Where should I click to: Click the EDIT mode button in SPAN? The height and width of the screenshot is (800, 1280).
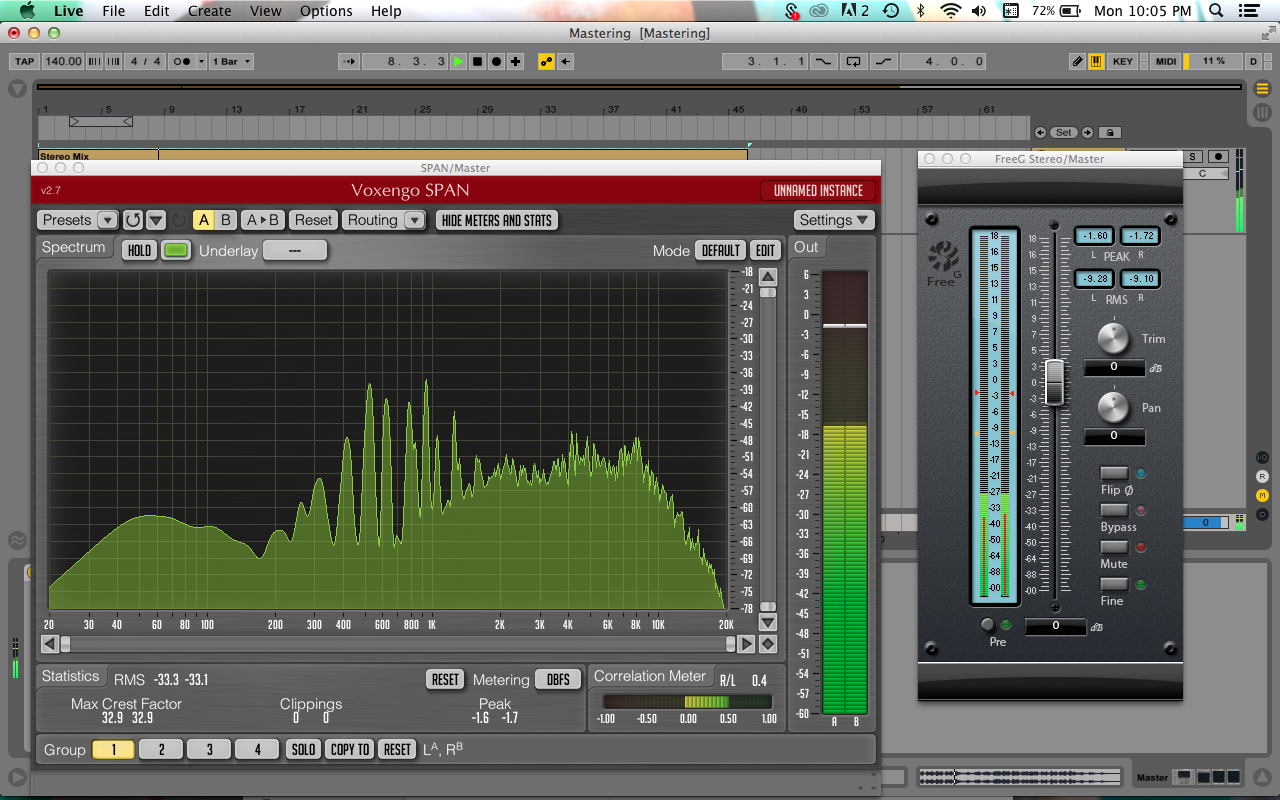click(x=765, y=250)
